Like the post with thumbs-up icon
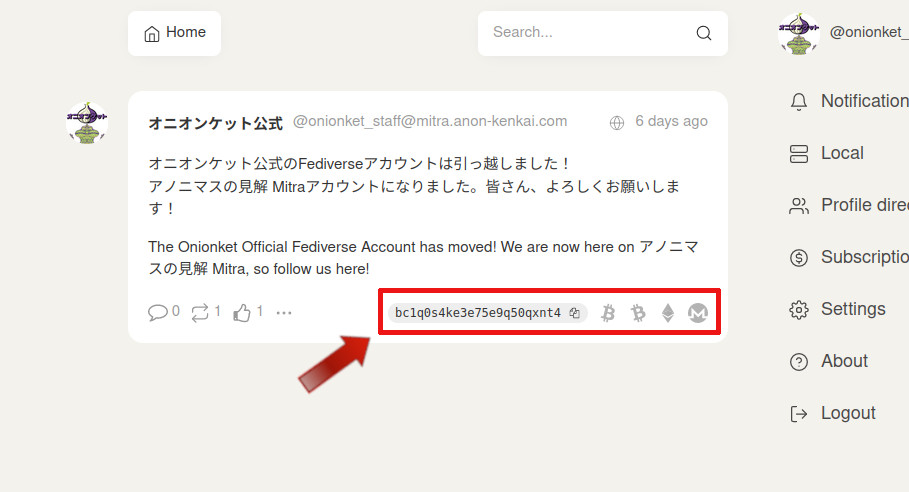This screenshot has width=909, height=492. click(x=242, y=312)
